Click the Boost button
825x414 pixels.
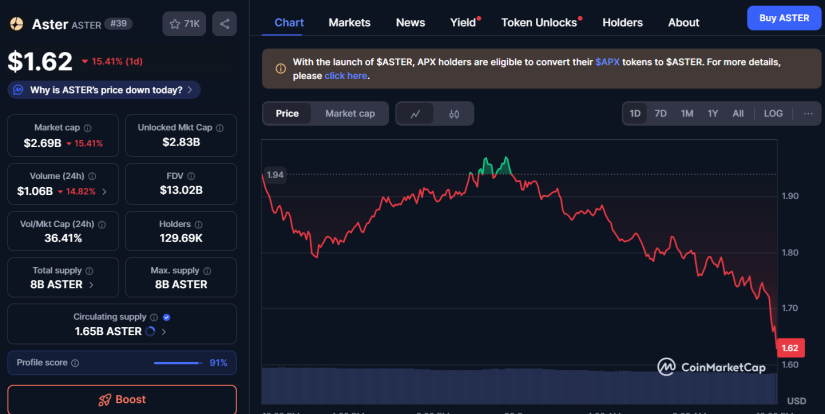point(122,399)
